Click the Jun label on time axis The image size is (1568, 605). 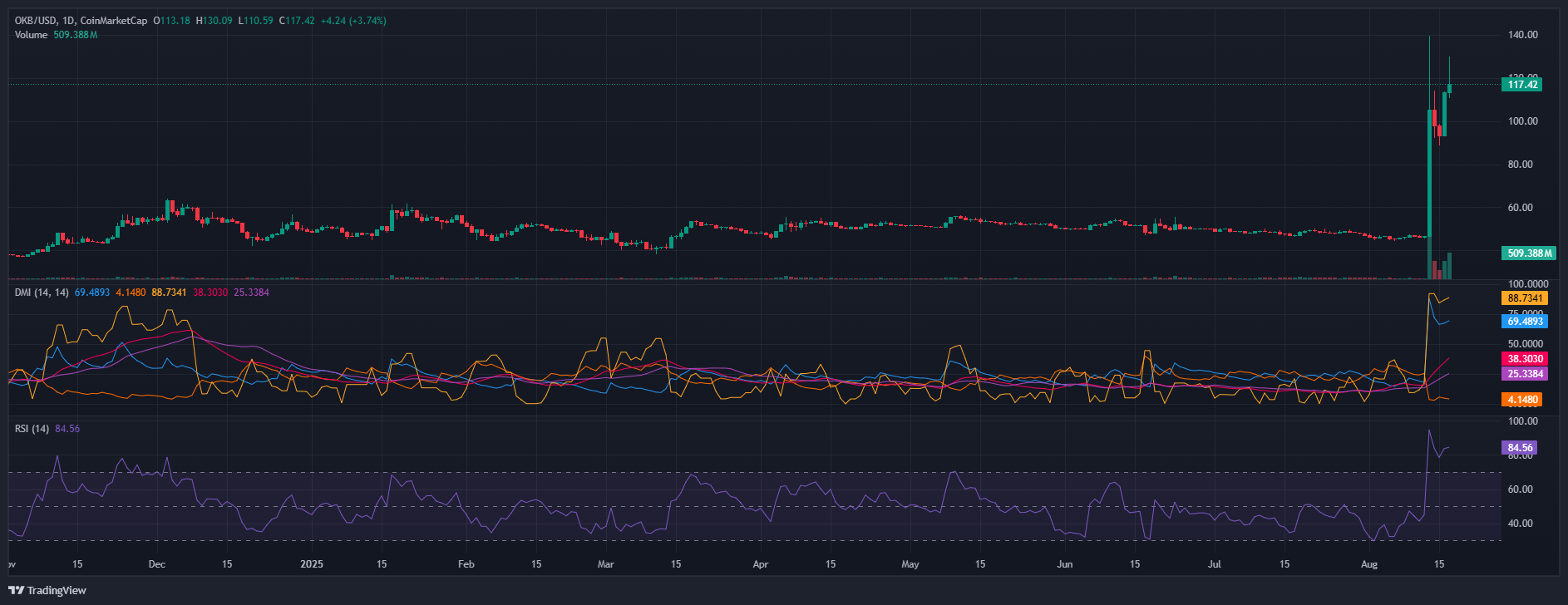1065,564
